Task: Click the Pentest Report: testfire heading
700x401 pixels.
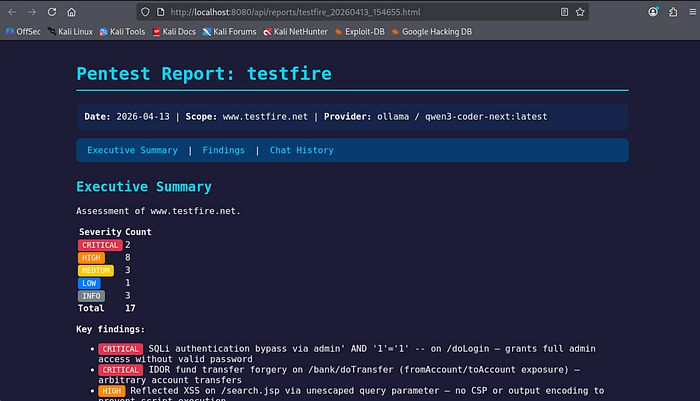Action: (x=204, y=74)
